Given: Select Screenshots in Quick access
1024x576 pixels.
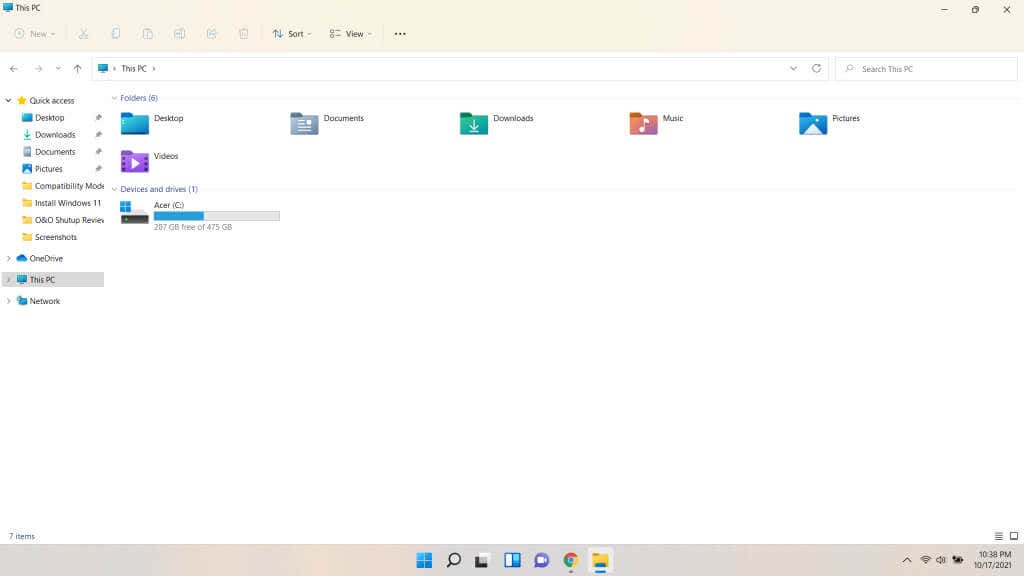Looking at the screenshot, I should pos(55,237).
